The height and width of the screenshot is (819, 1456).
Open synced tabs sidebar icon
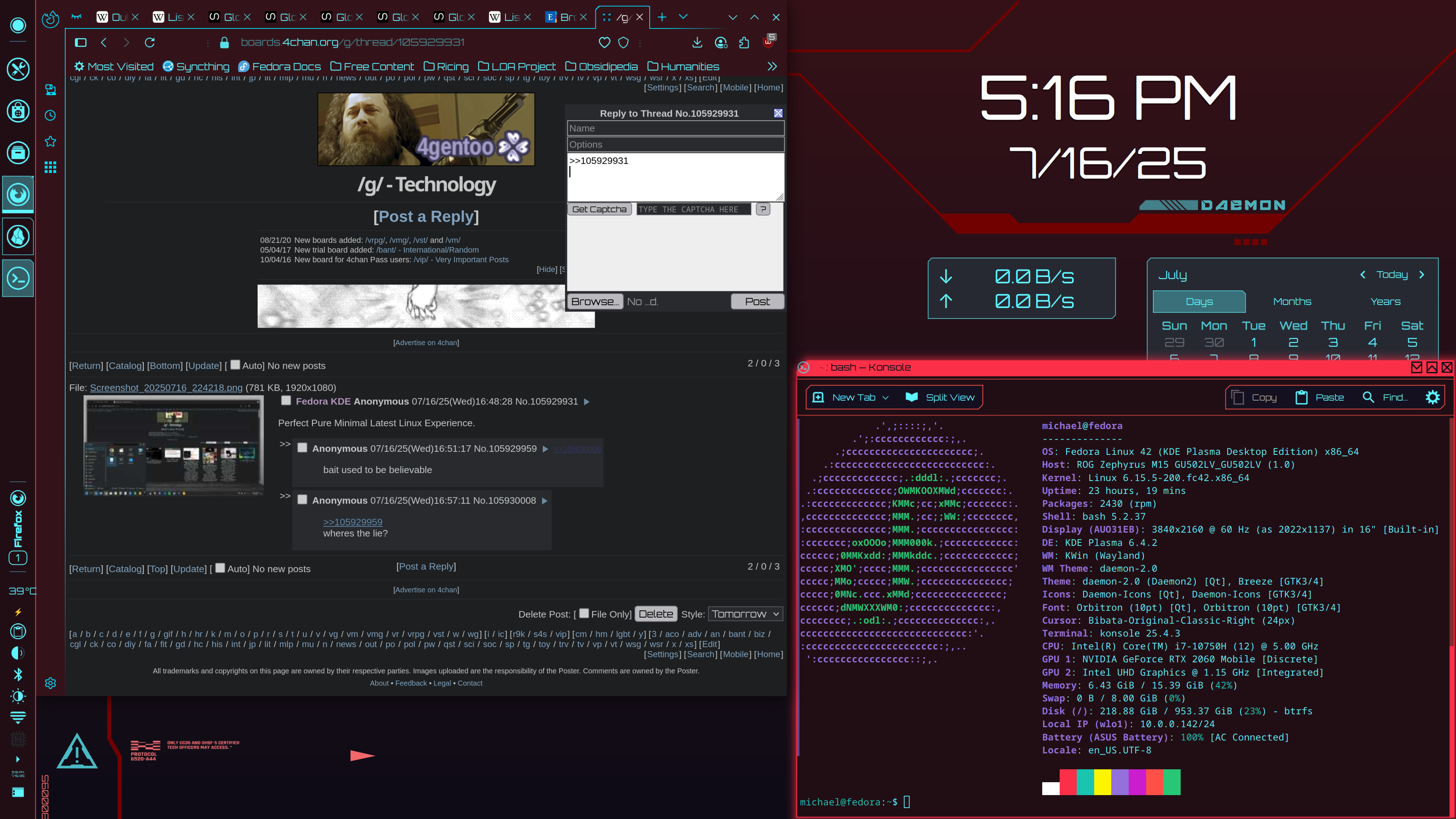tap(50, 89)
